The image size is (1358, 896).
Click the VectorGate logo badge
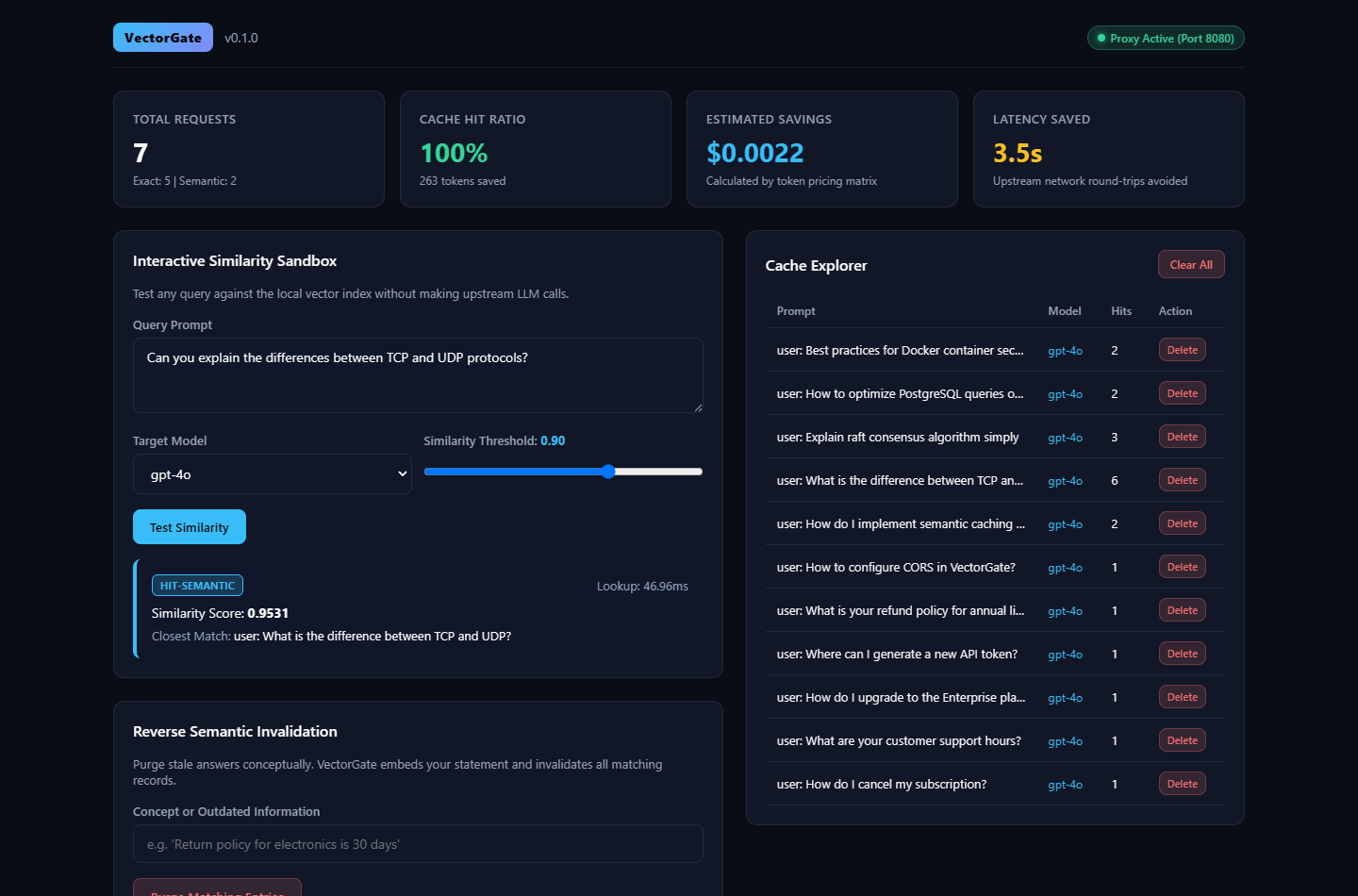pyautogui.click(x=163, y=38)
